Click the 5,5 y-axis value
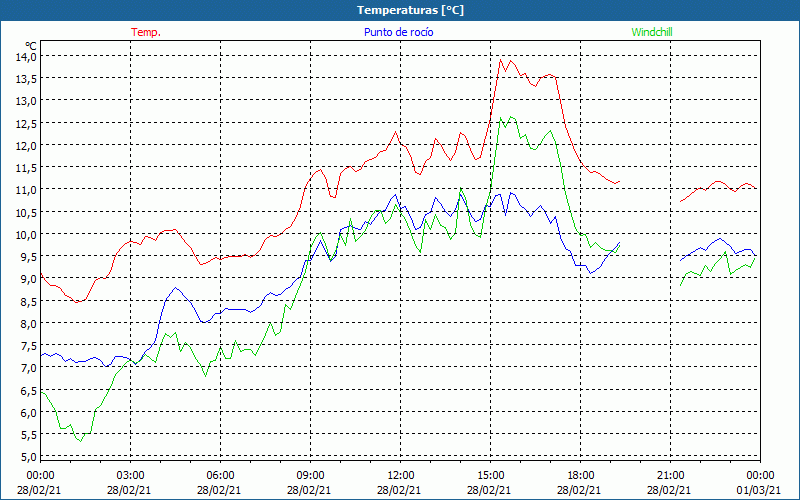The width and height of the screenshot is (800, 500). (x=28, y=435)
